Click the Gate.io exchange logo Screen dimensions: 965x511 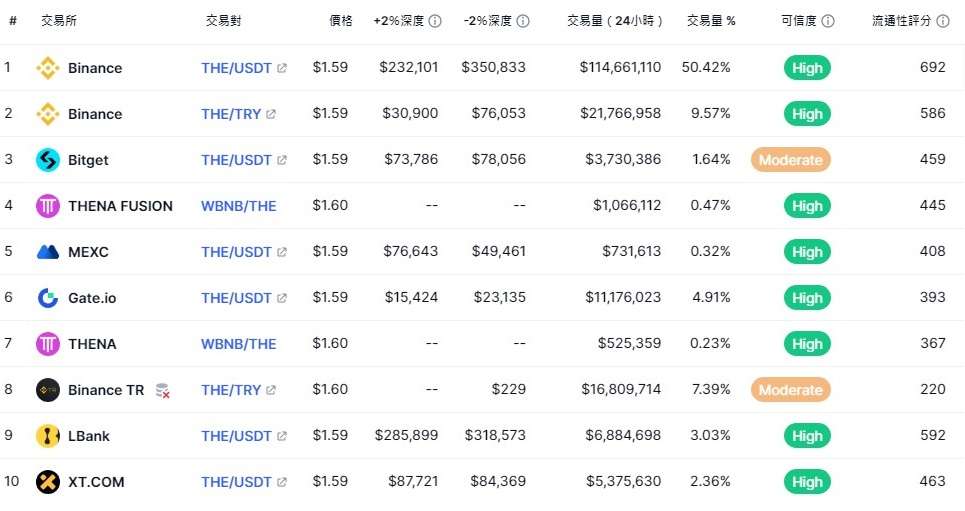tap(48, 298)
